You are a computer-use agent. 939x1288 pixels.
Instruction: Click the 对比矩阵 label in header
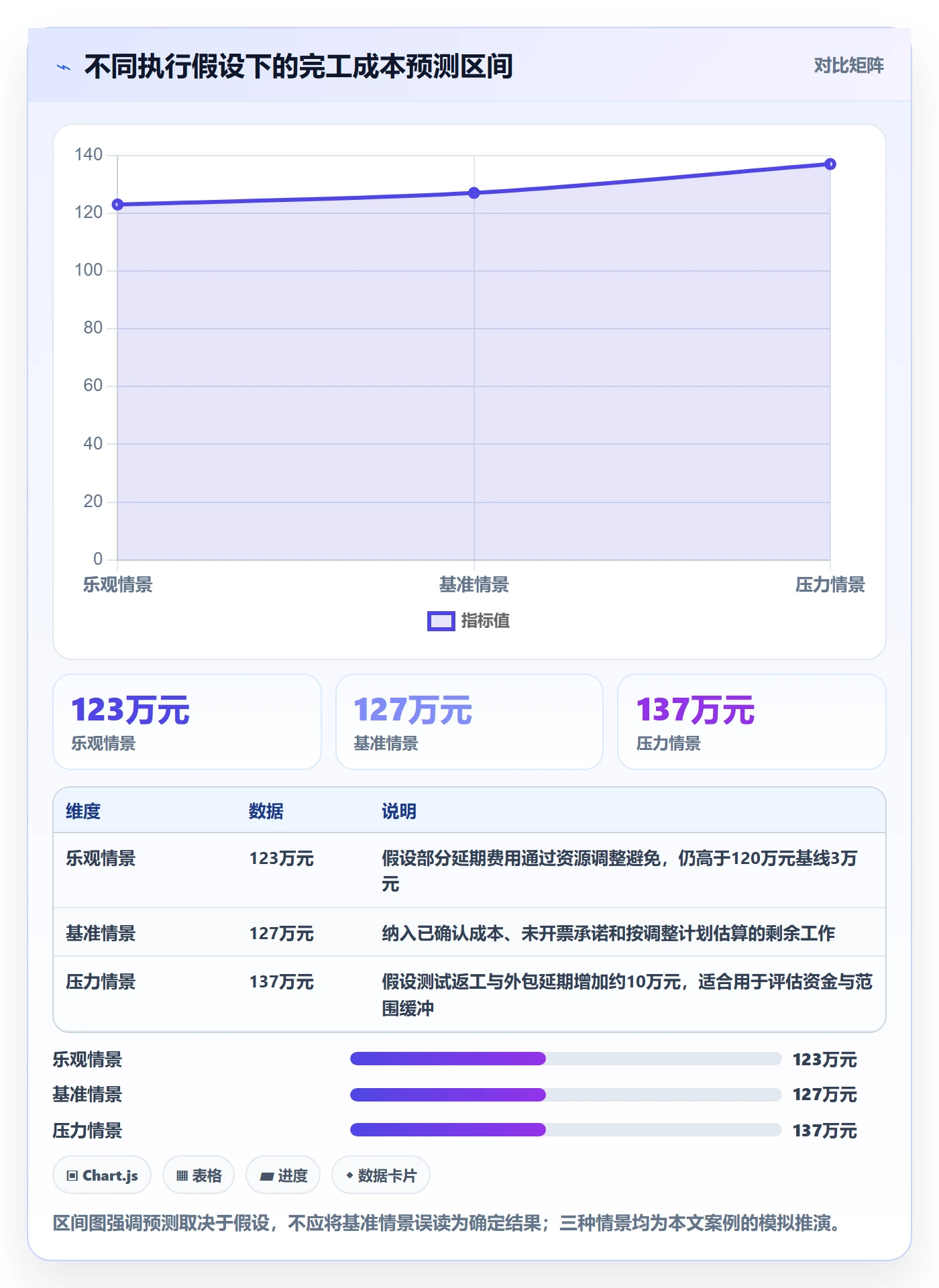point(848,65)
